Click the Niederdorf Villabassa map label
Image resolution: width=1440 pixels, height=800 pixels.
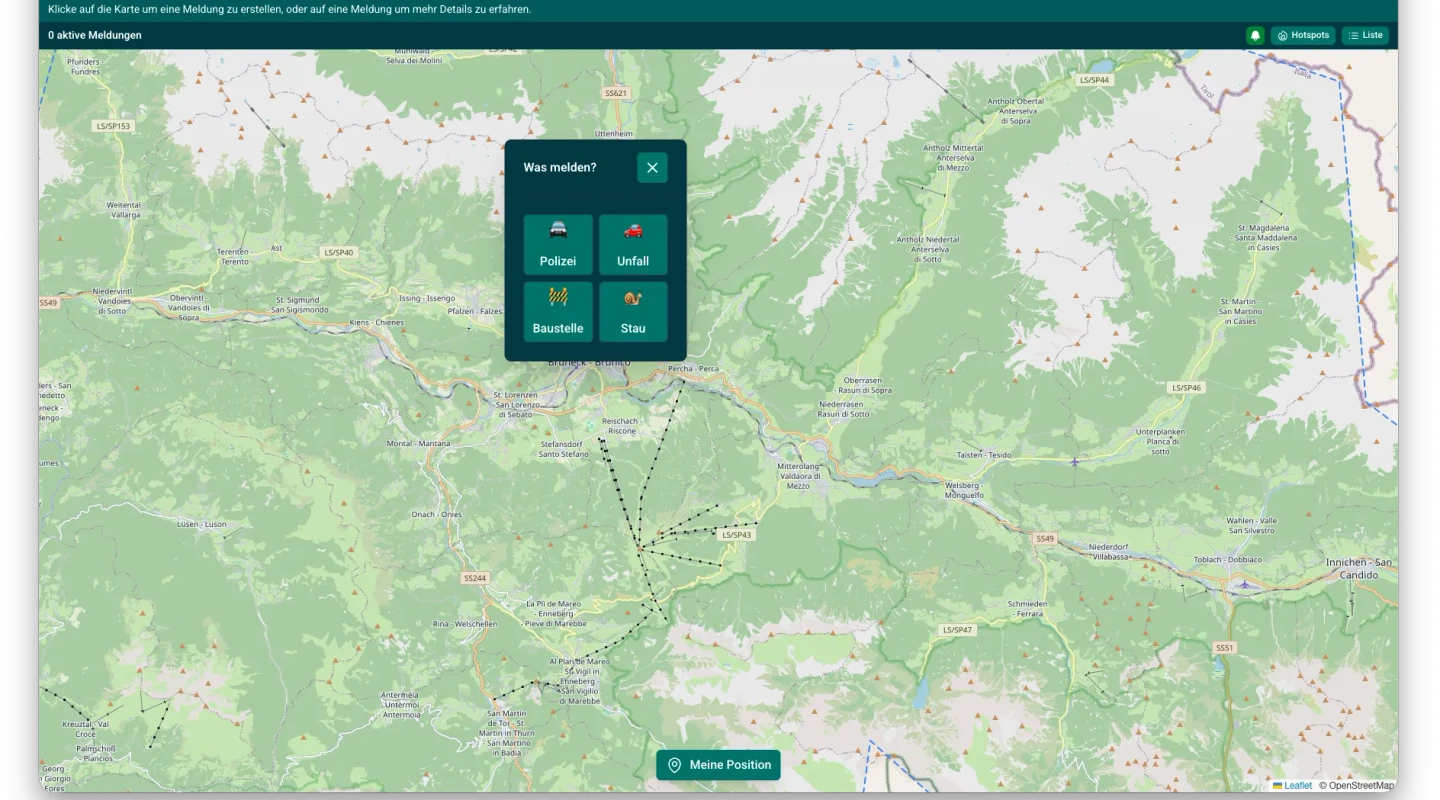(1108, 552)
